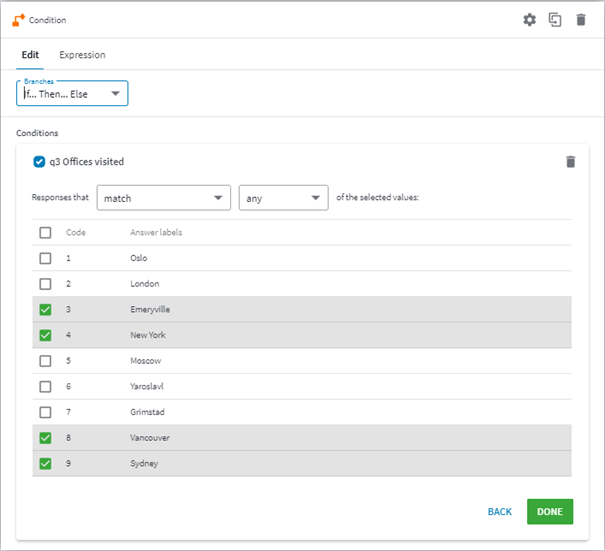Click the London answer label
Image resolution: width=605 pixels, height=551 pixels.
click(x=145, y=284)
